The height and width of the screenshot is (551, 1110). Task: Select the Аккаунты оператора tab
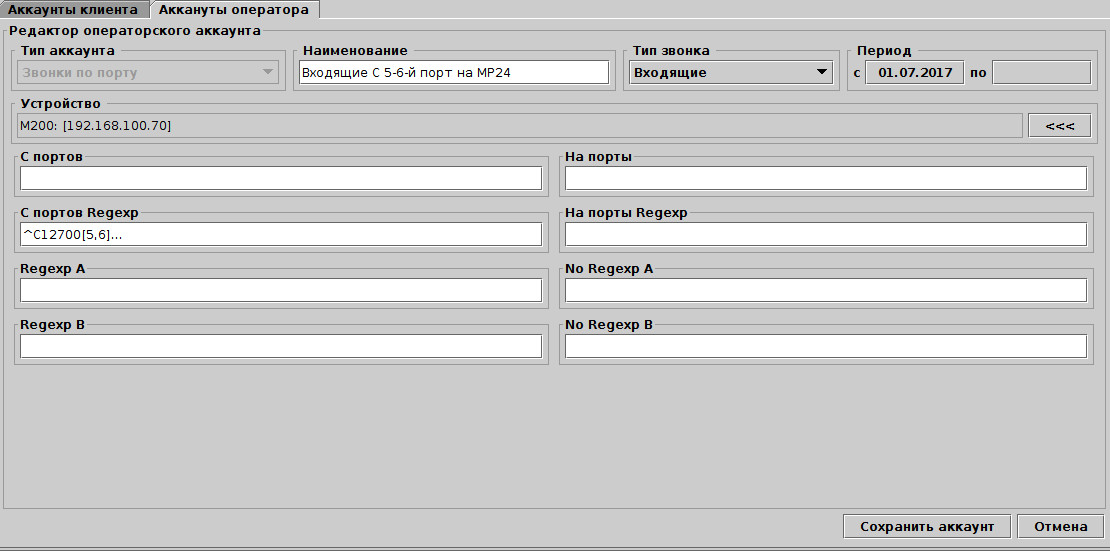[235, 9]
